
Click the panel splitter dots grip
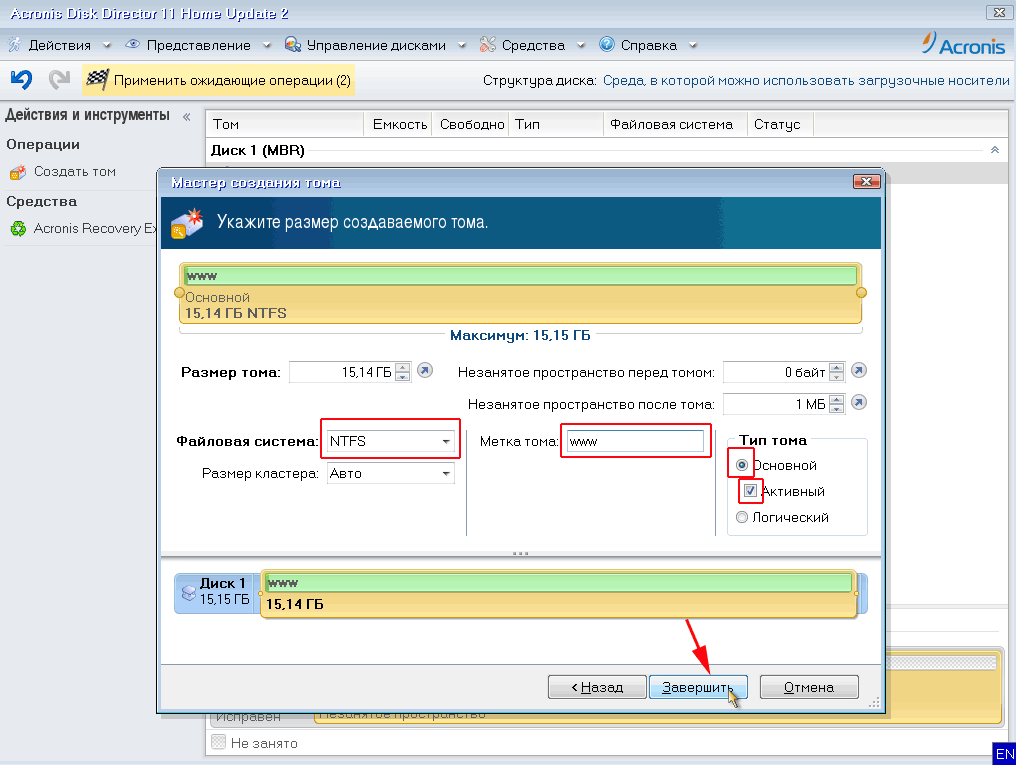[520, 553]
